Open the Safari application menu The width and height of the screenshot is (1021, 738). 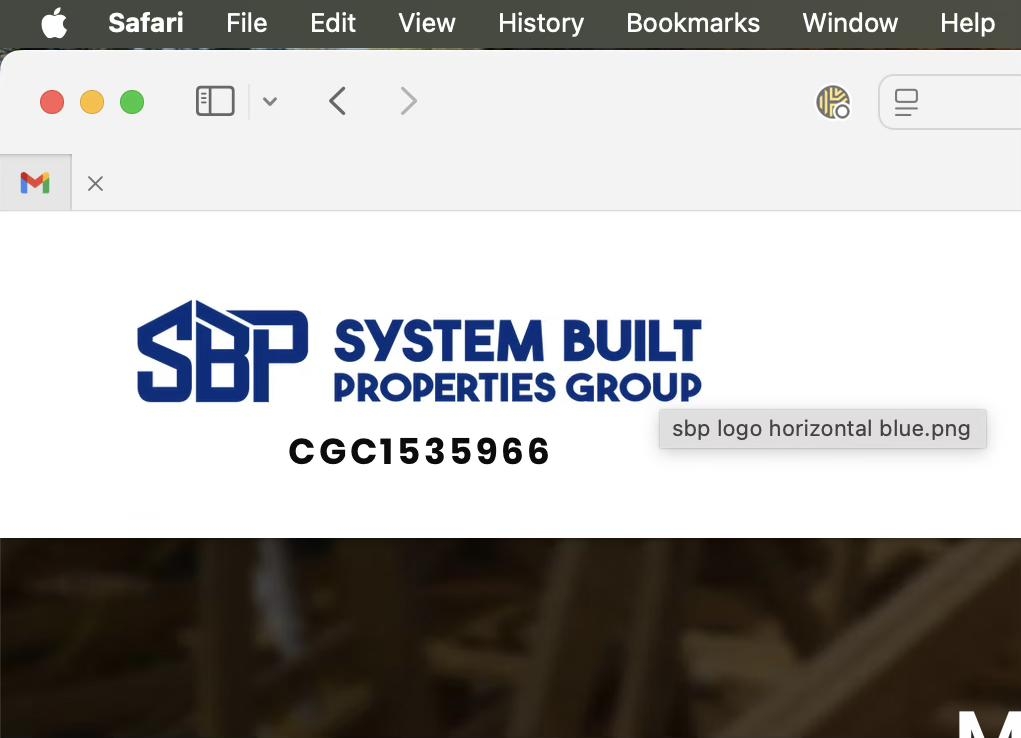click(x=146, y=23)
